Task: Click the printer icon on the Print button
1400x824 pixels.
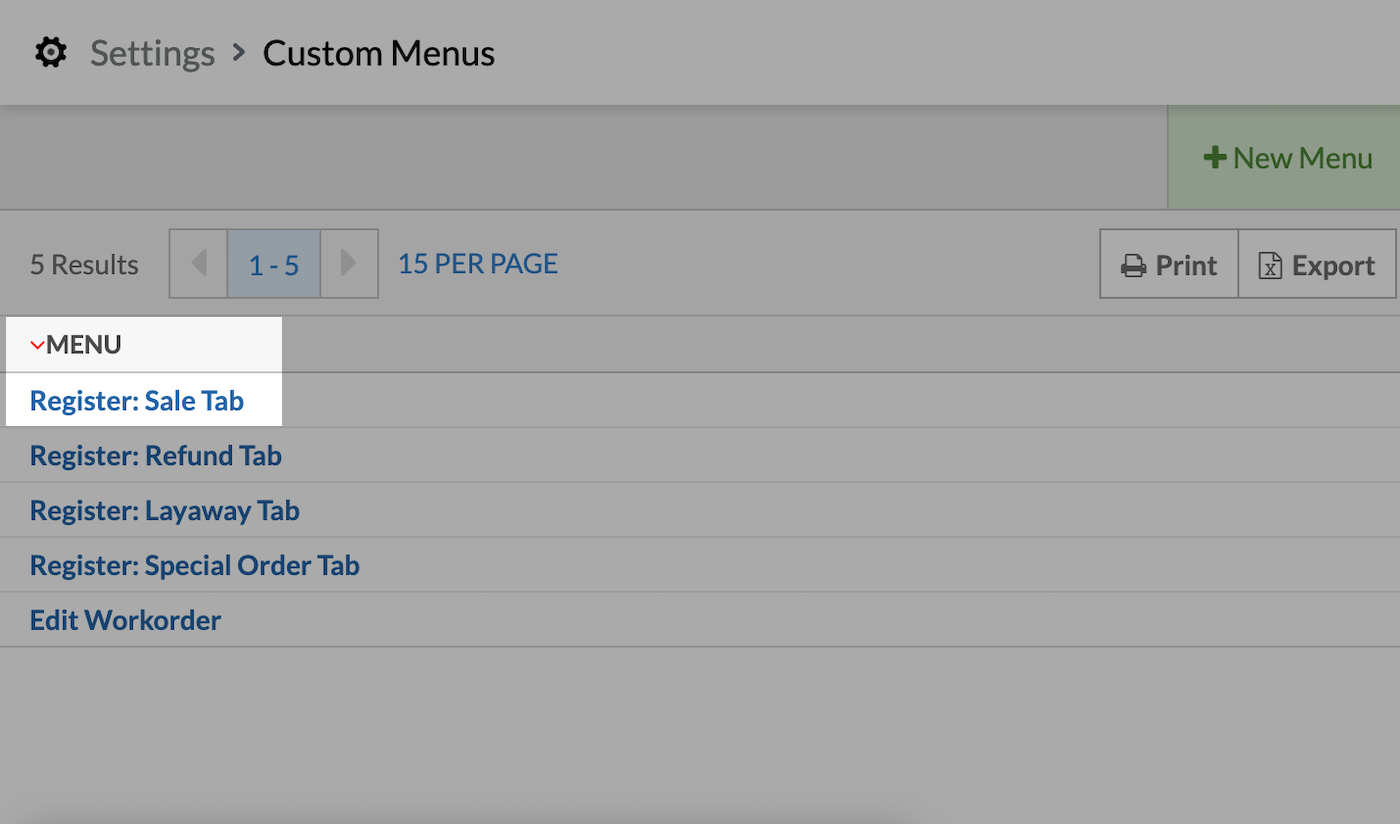Action: [1136, 264]
